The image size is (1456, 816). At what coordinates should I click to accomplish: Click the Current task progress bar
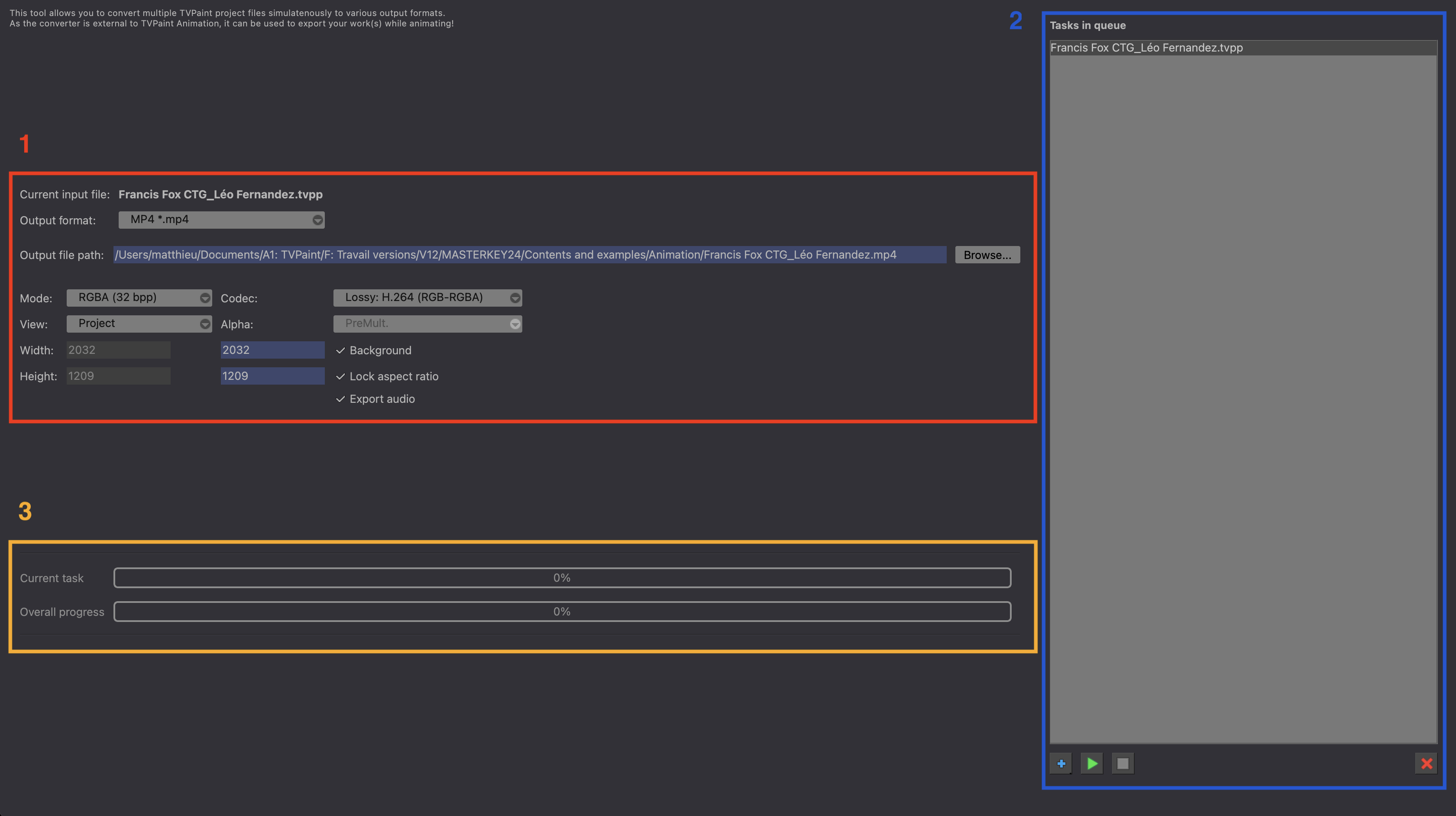click(x=562, y=577)
